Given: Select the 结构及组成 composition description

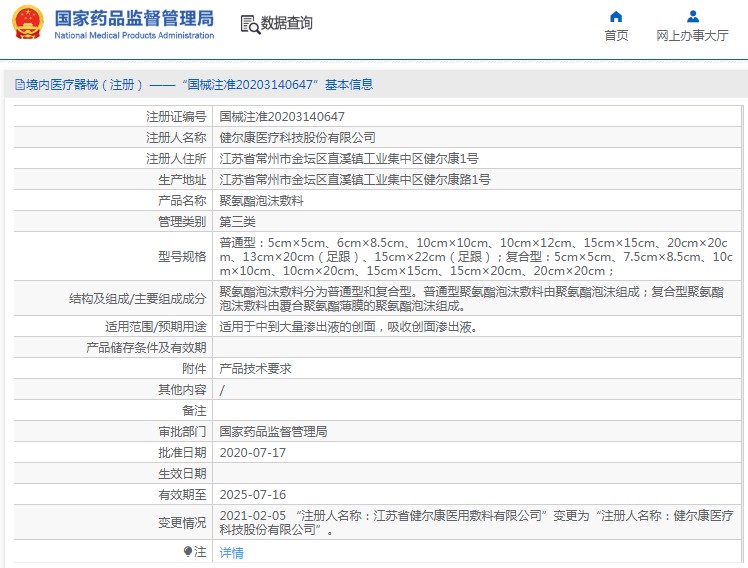Looking at the screenshot, I should (x=471, y=299).
